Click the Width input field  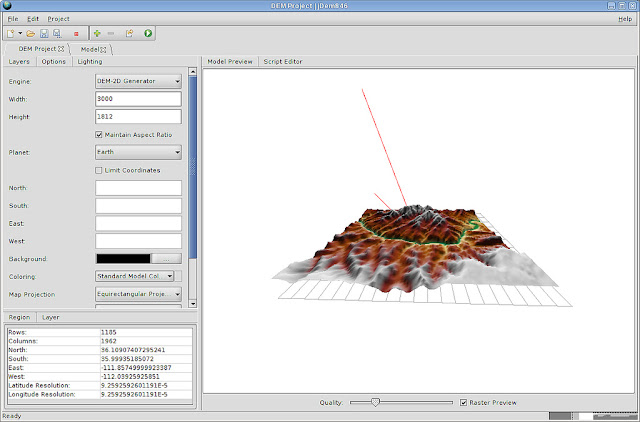coord(138,99)
